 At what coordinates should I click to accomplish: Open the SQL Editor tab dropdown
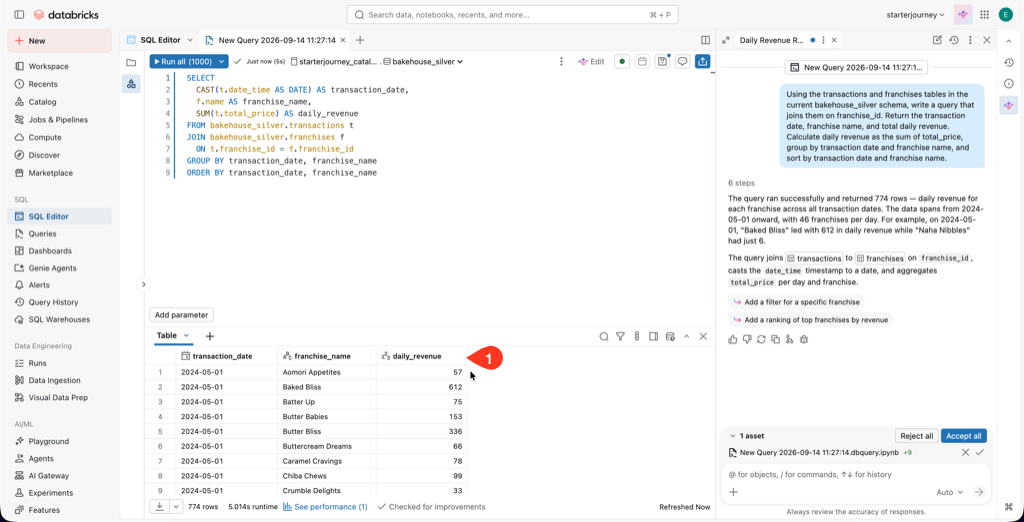190,40
